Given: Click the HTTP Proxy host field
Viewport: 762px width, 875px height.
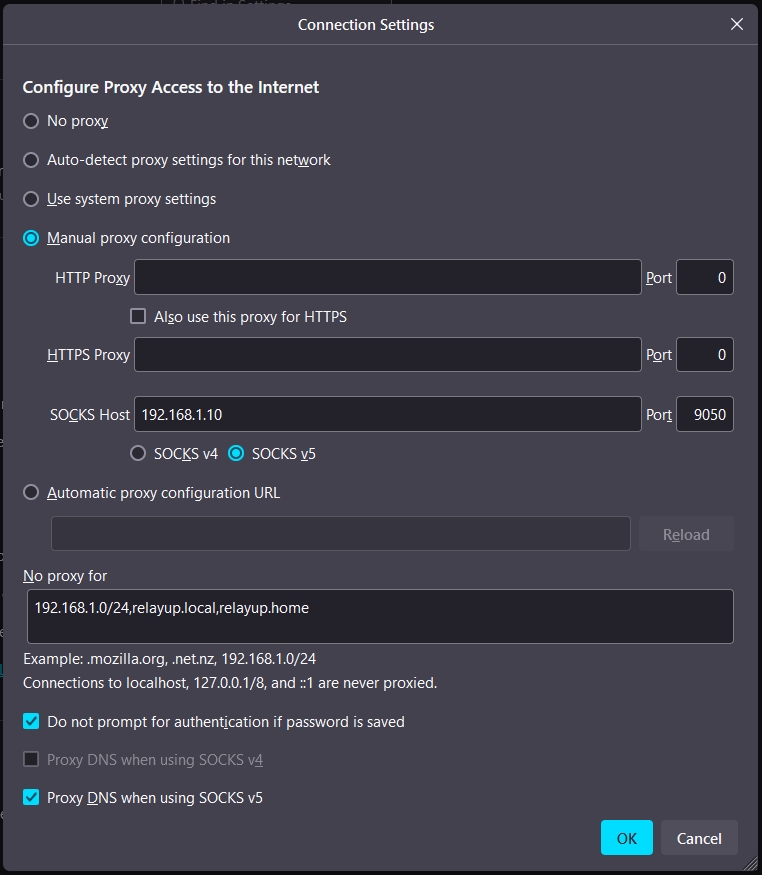Looking at the screenshot, I should click(387, 277).
